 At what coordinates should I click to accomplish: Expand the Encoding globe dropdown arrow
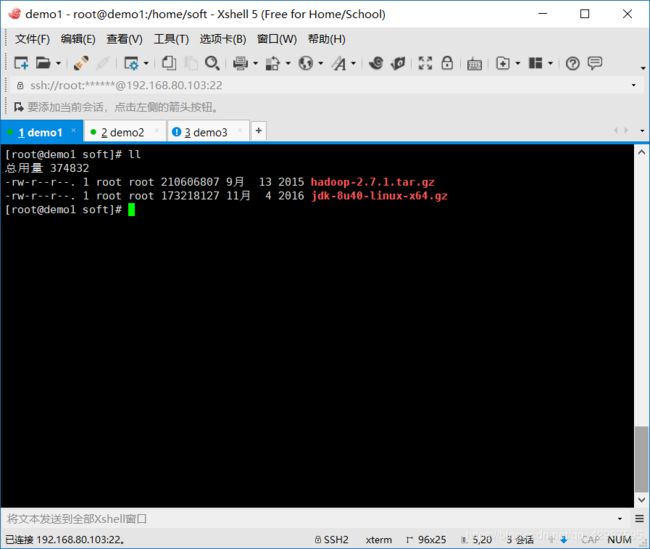[320, 63]
